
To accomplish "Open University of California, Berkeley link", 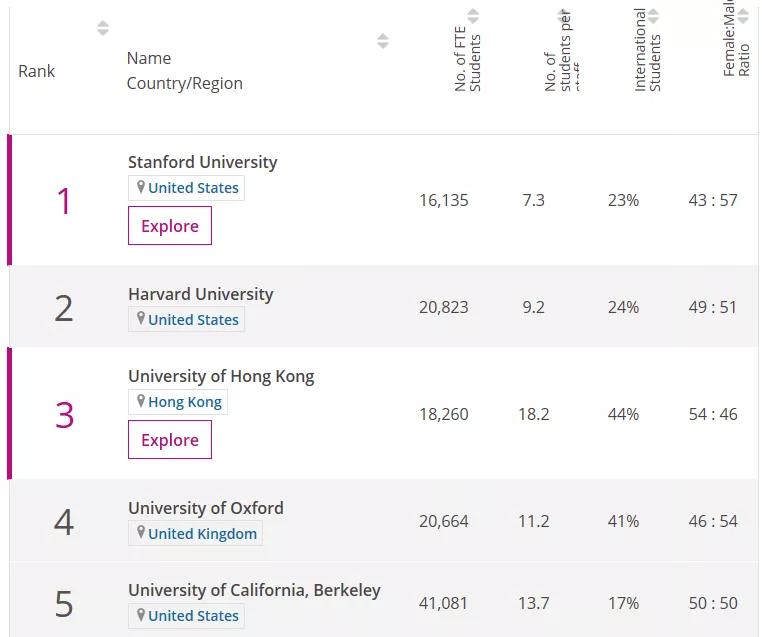I will [254, 590].
